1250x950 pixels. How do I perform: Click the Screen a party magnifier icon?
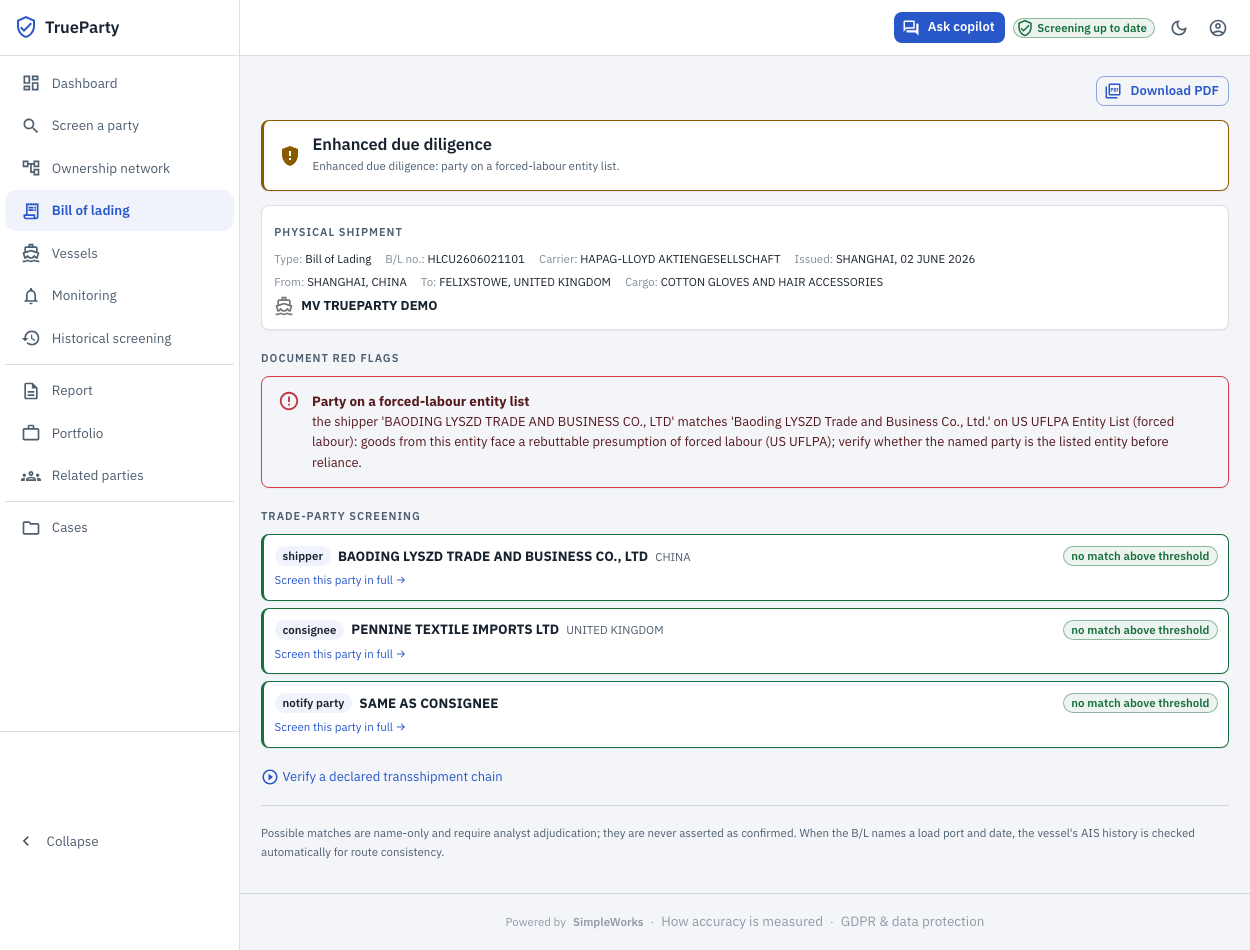pos(31,125)
